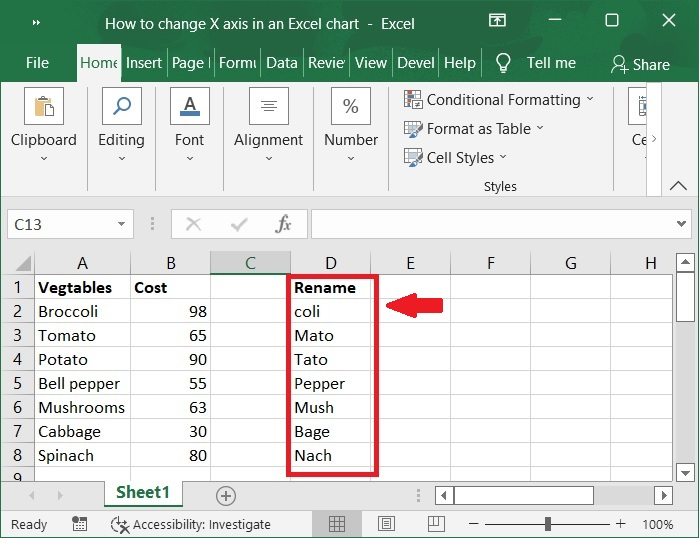Add a new sheet with plus icon

(x=226, y=495)
